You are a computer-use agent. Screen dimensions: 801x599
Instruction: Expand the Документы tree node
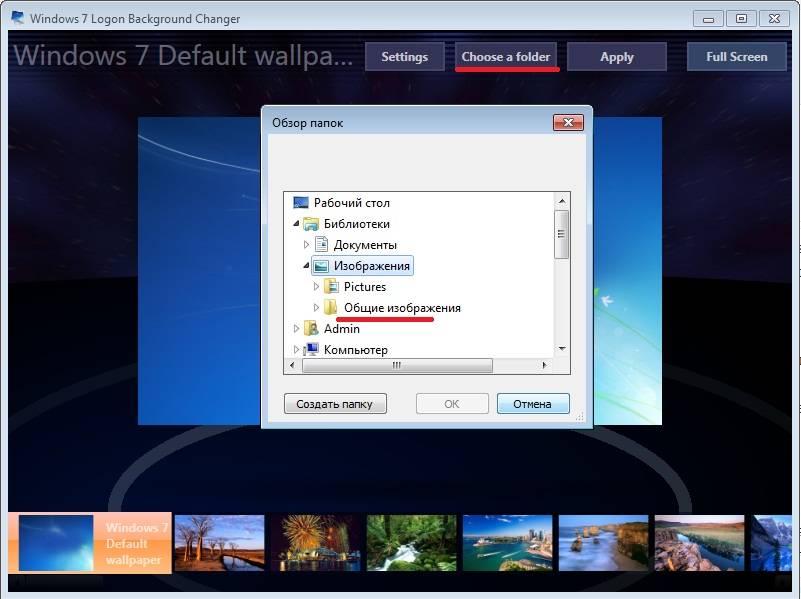pyautogui.click(x=306, y=245)
